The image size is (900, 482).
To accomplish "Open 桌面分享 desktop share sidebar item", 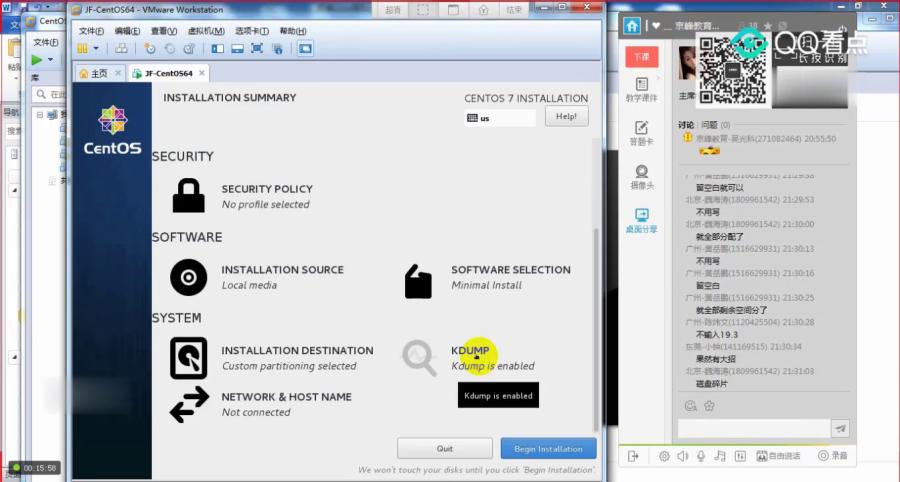I will point(642,221).
